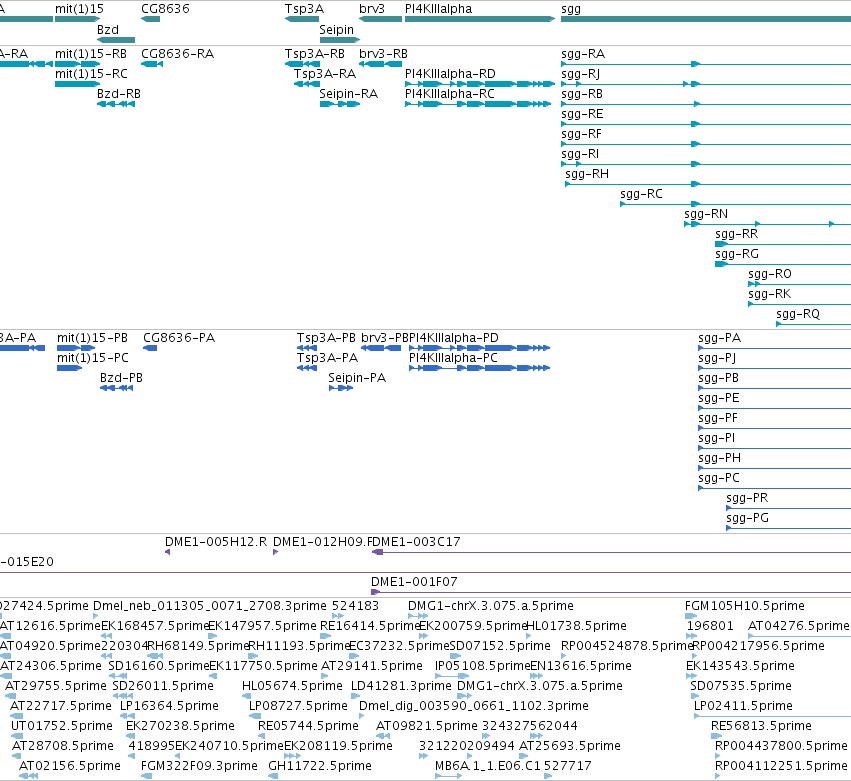Select protein sgg-PG
This screenshot has width=851, height=781.
[789, 529]
